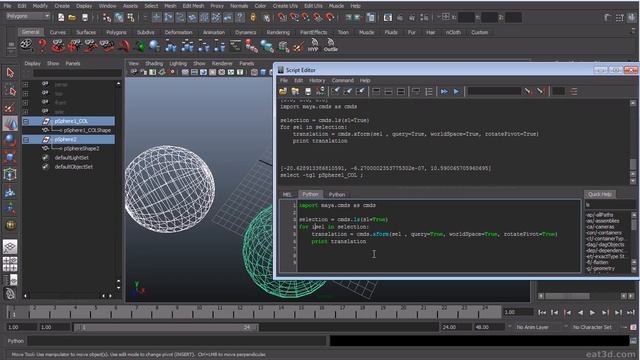640x360 pixels.
Task: Activate the Scale tool cube icon
Action: 10,157
